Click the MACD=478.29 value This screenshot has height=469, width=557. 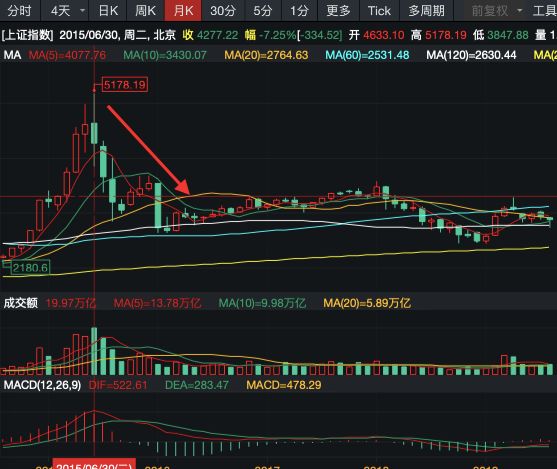(284, 385)
